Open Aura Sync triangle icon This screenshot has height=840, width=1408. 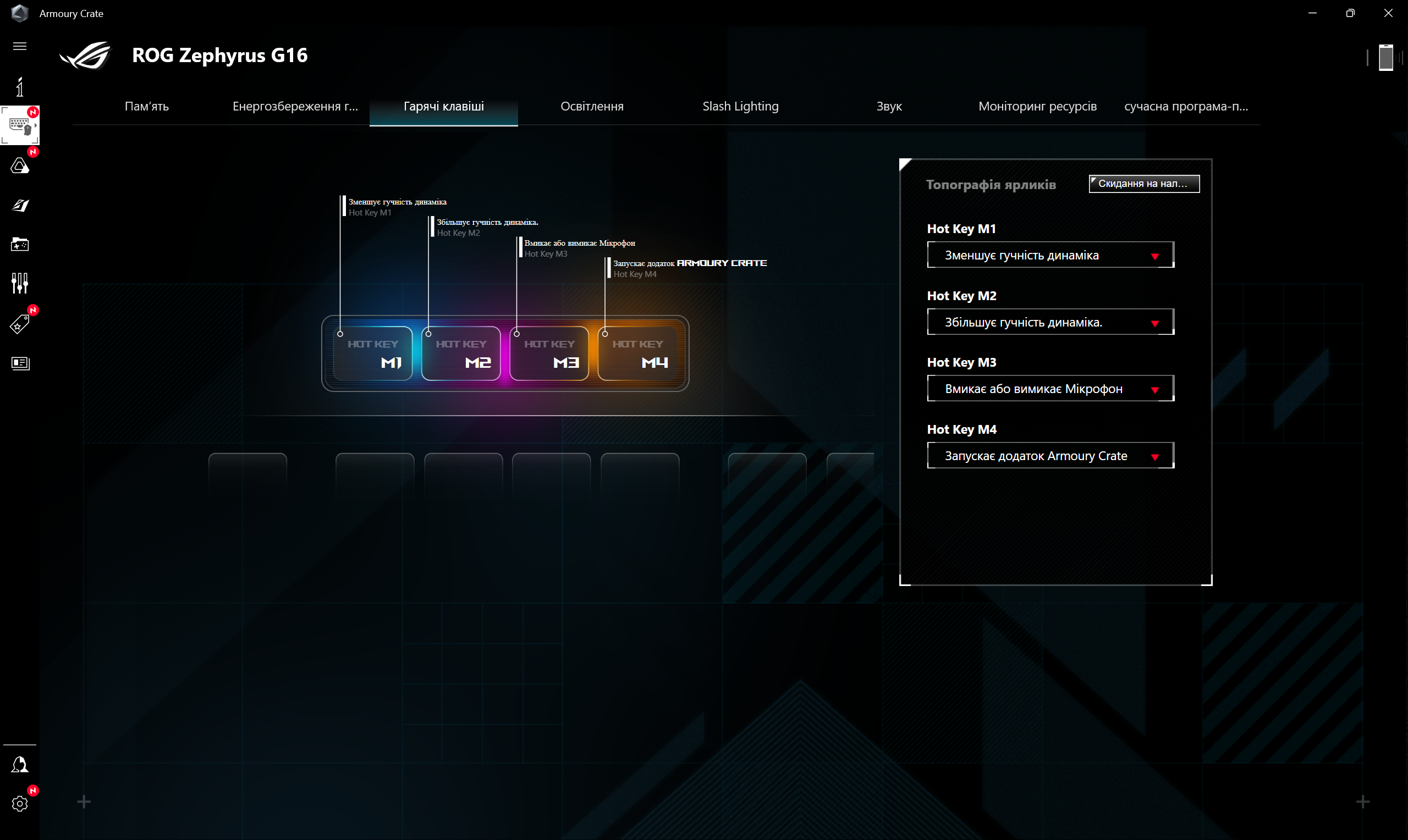click(x=20, y=166)
